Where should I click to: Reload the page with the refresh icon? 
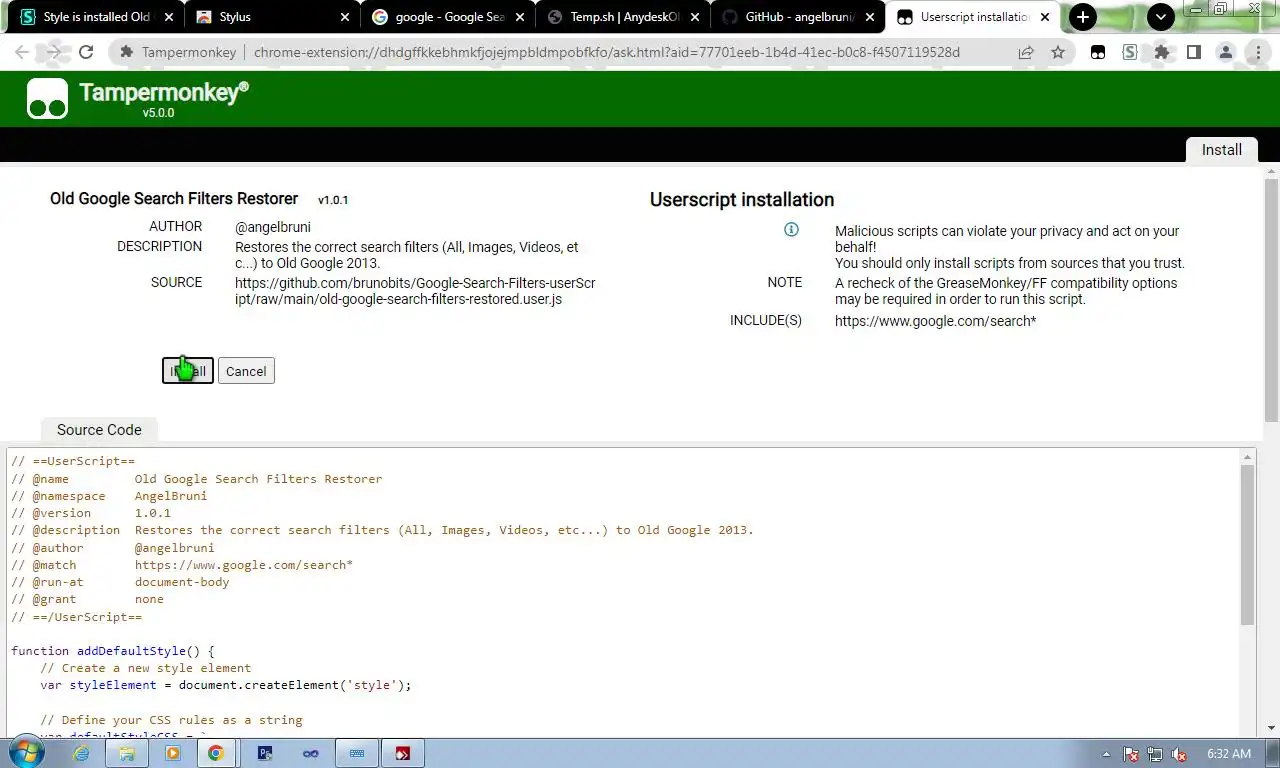click(x=86, y=53)
